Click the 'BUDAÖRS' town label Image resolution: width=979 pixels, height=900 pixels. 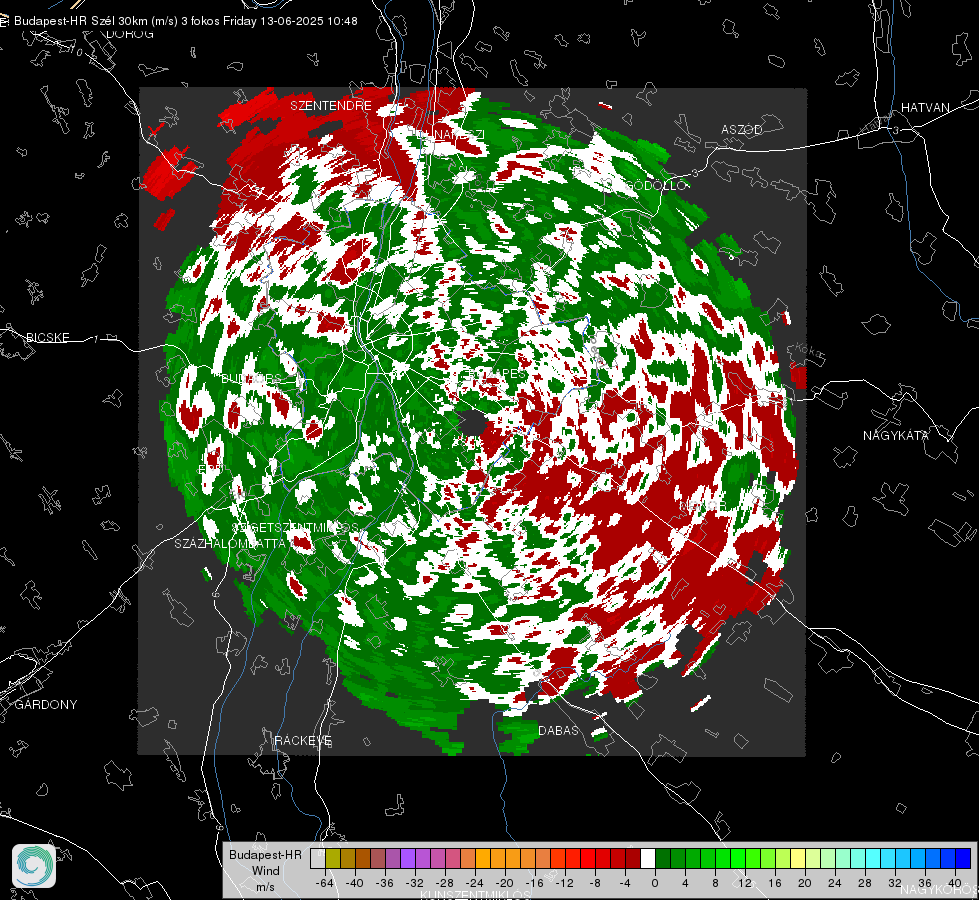252,379
